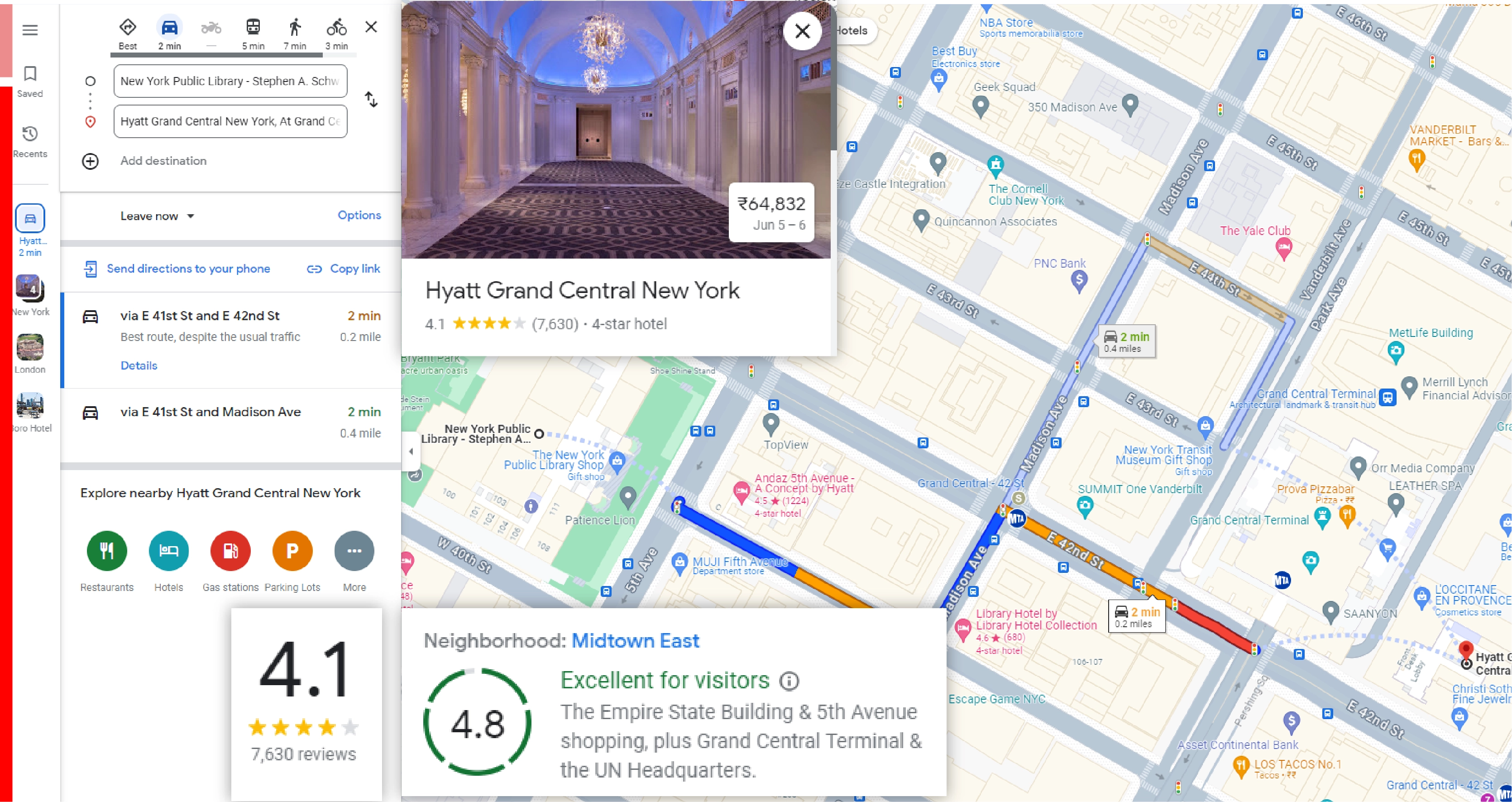Click Details for E 41st St route
Screen dimensions: 1512x802
(138, 365)
